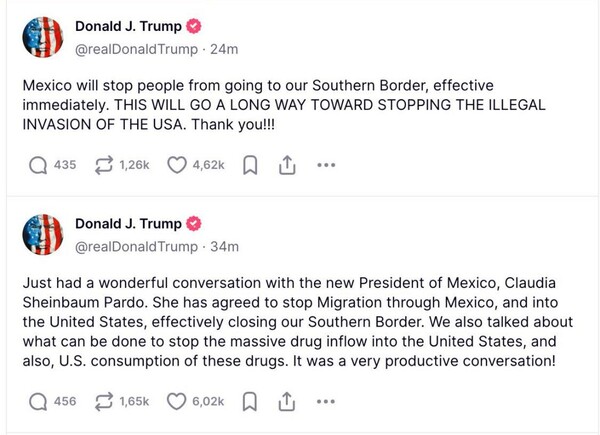600x435 pixels.
Task: Share the 34m Sheinbaum post
Action: click(287, 401)
